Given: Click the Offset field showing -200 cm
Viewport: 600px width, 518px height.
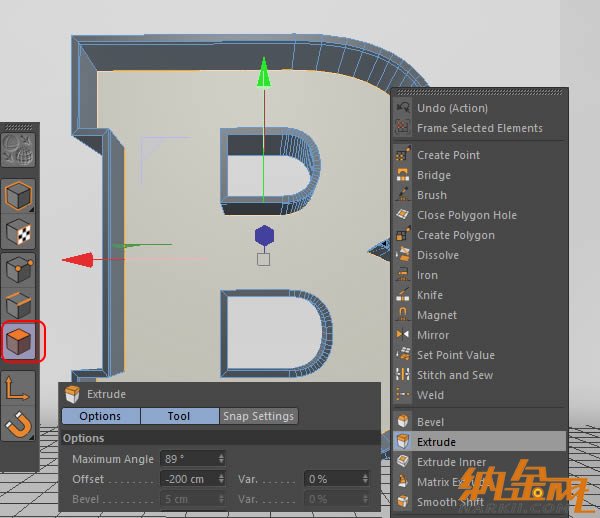Looking at the screenshot, I should click(x=193, y=479).
